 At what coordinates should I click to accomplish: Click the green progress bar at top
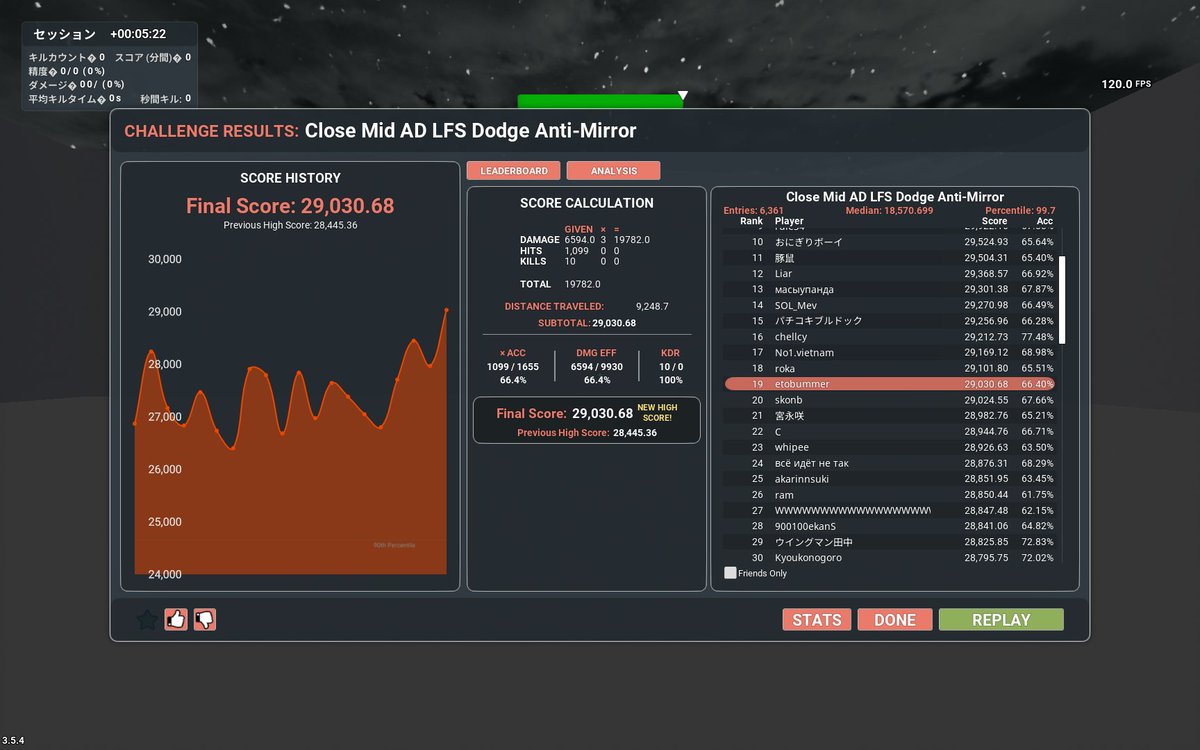tap(600, 101)
